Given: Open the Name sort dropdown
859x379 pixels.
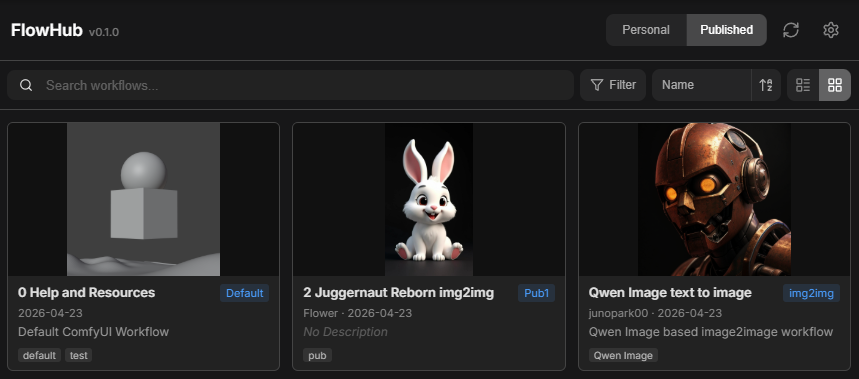Looking at the screenshot, I should [702, 85].
